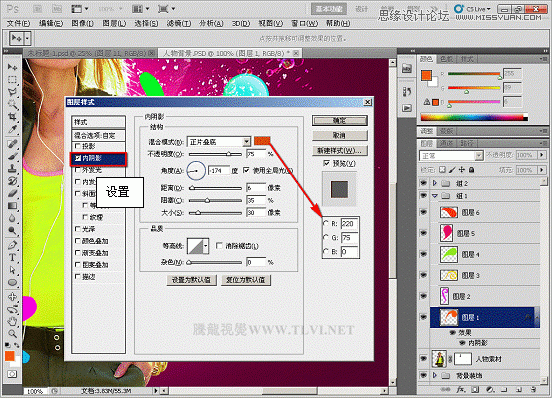Toggle the 预览 preview checkbox
Image resolution: width=552 pixels, height=398 pixels.
(x=326, y=163)
